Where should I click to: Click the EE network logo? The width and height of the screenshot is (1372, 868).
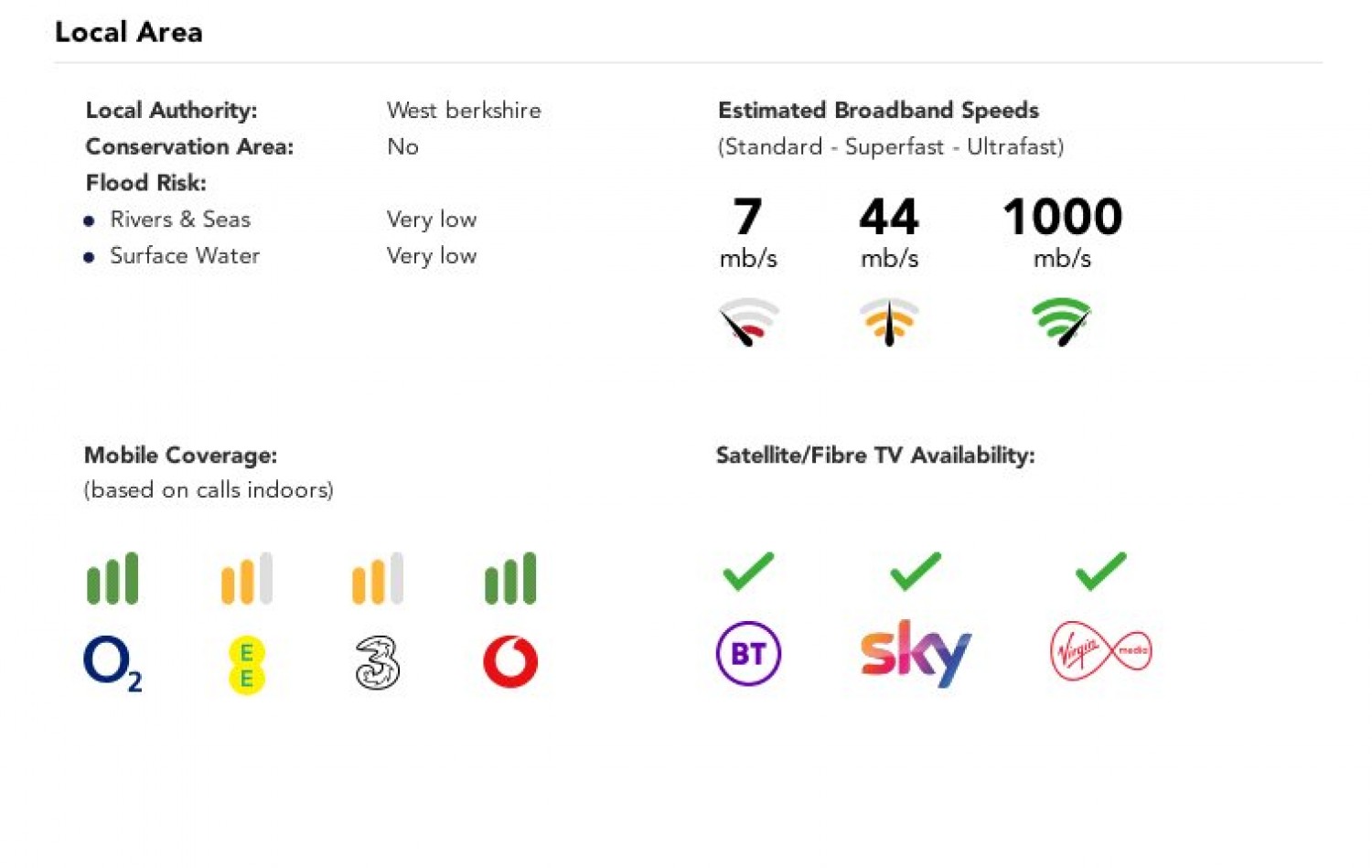tap(246, 665)
